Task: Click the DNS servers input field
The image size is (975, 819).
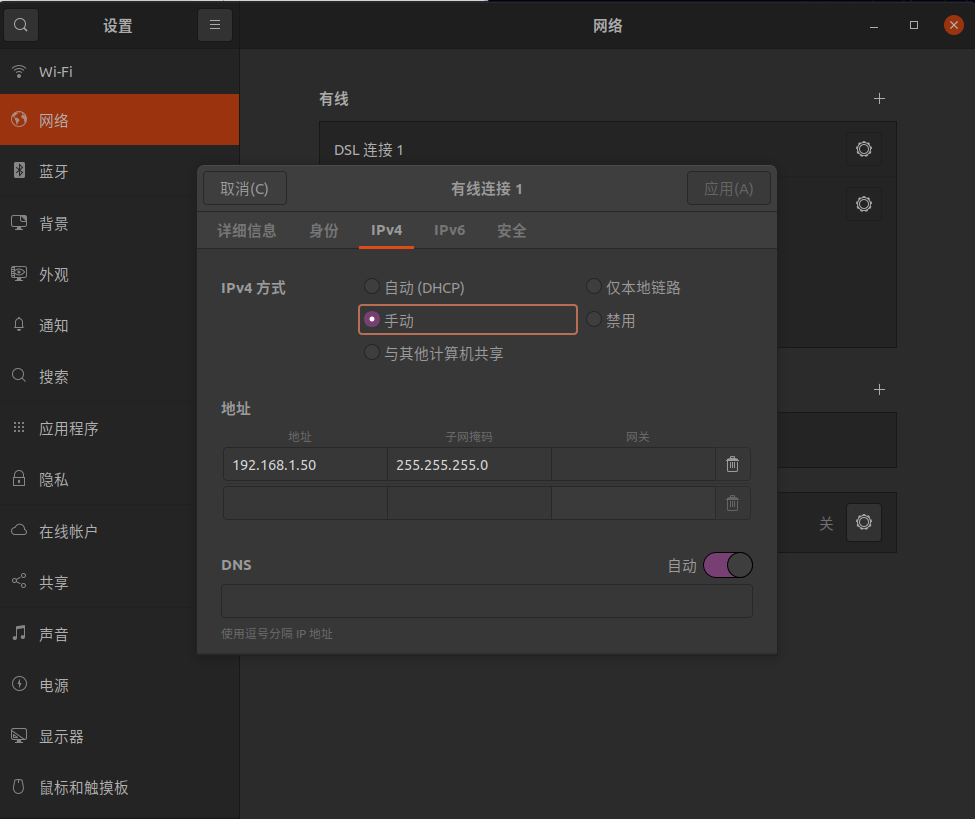Action: coord(487,601)
